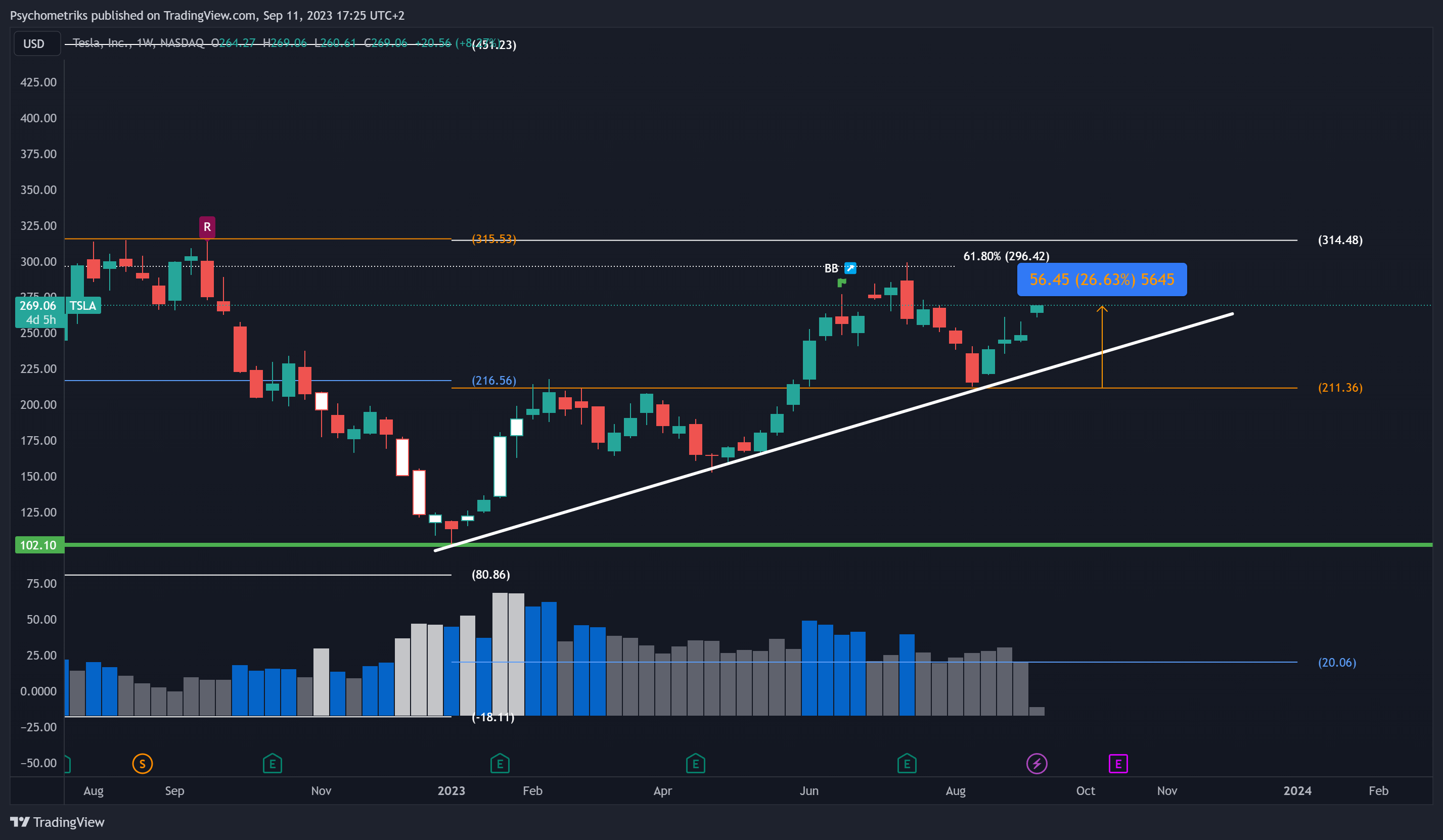Click the 425.00 price axis label
This screenshot has width=1443, height=840.
coord(38,82)
